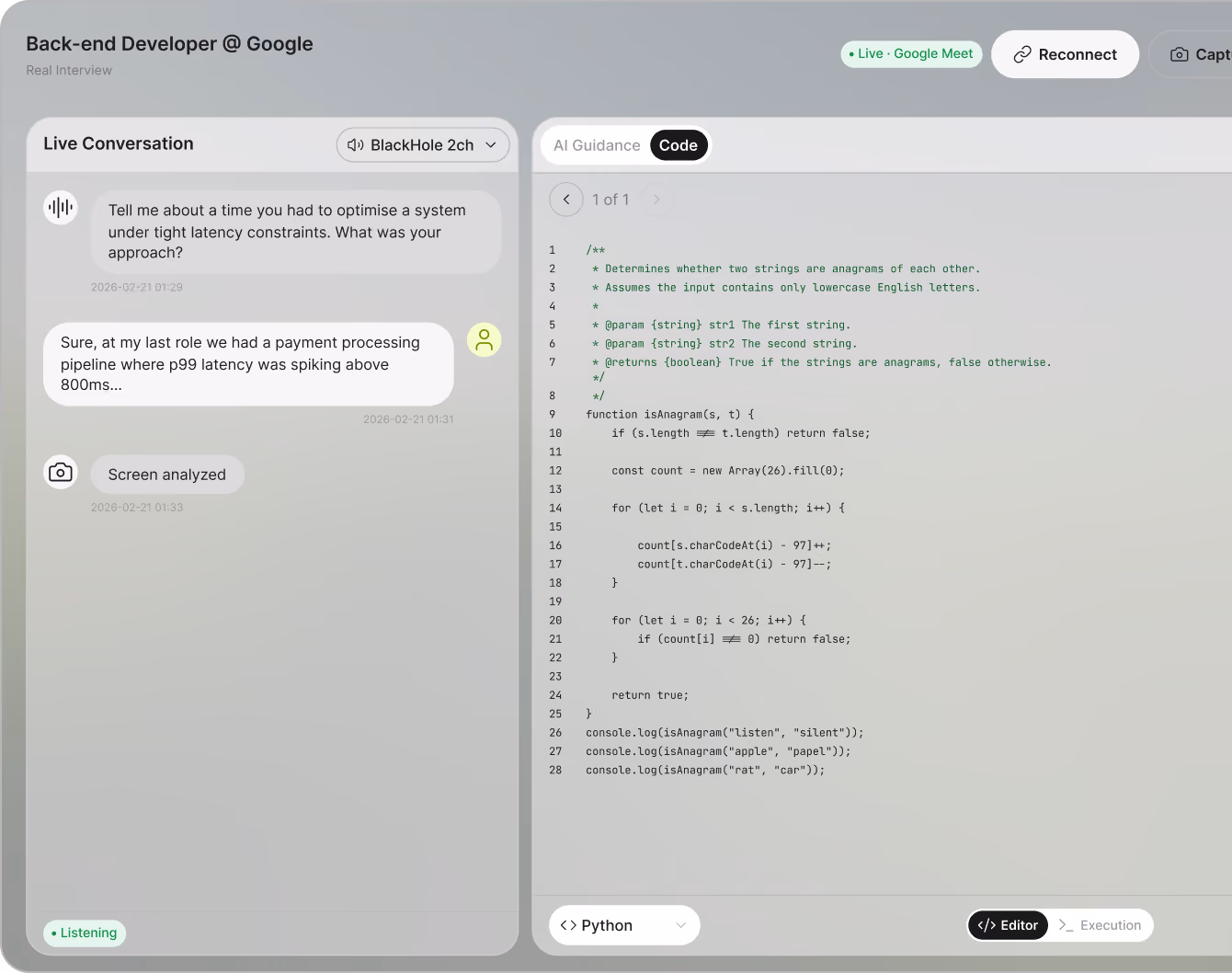The image size is (1232, 973).
Task: Go to next code page arrow
Action: [656, 200]
